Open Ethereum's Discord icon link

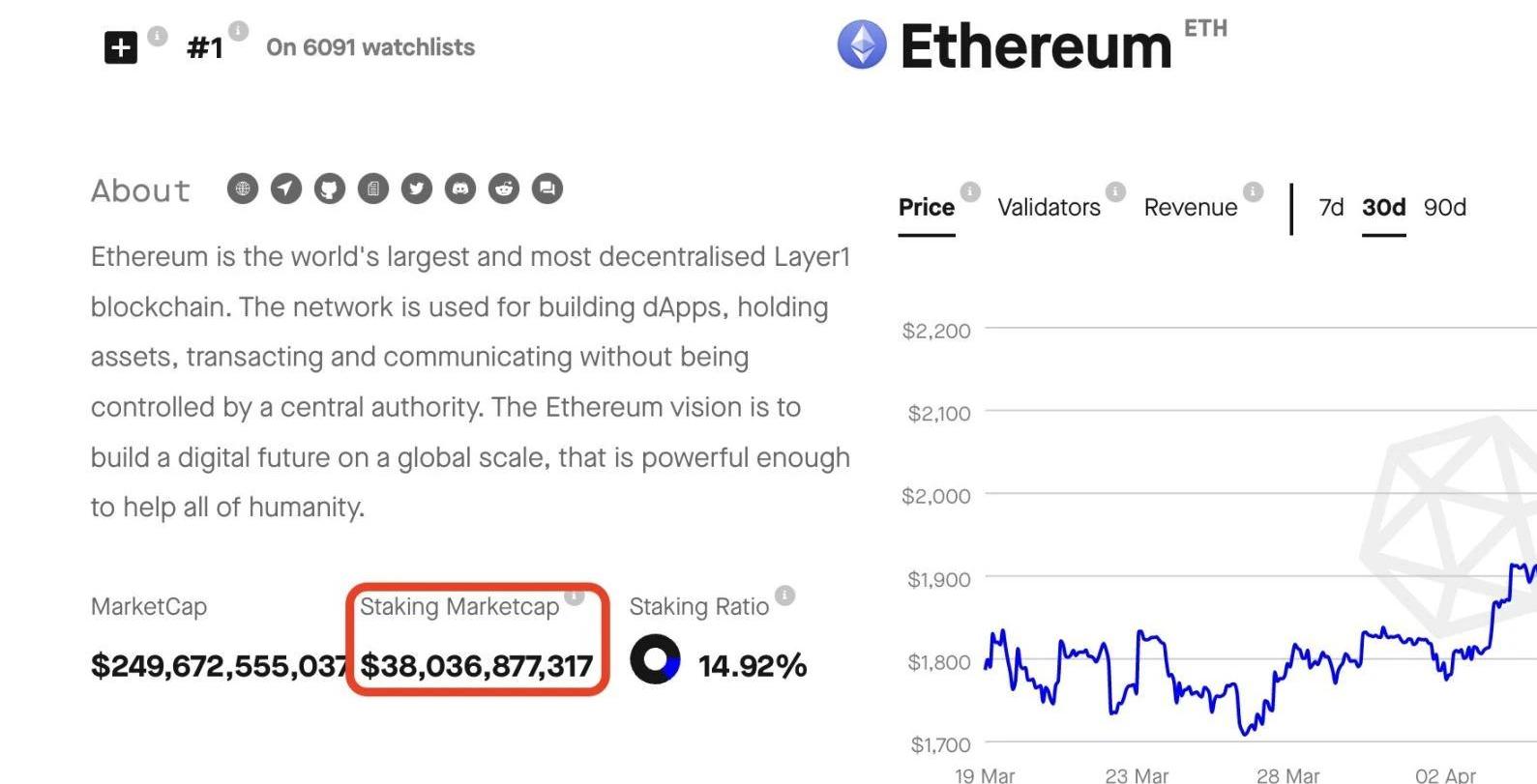[x=460, y=189]
